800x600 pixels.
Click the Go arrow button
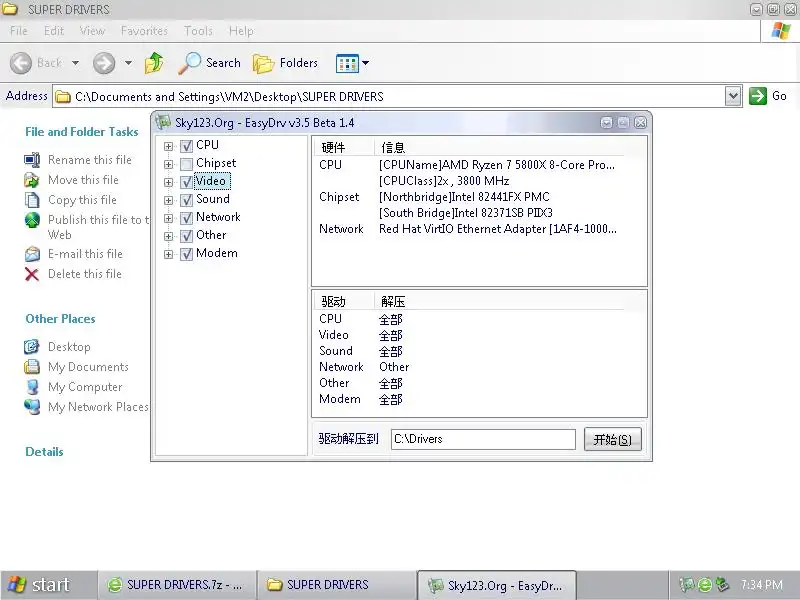click(x=758, y=96)
